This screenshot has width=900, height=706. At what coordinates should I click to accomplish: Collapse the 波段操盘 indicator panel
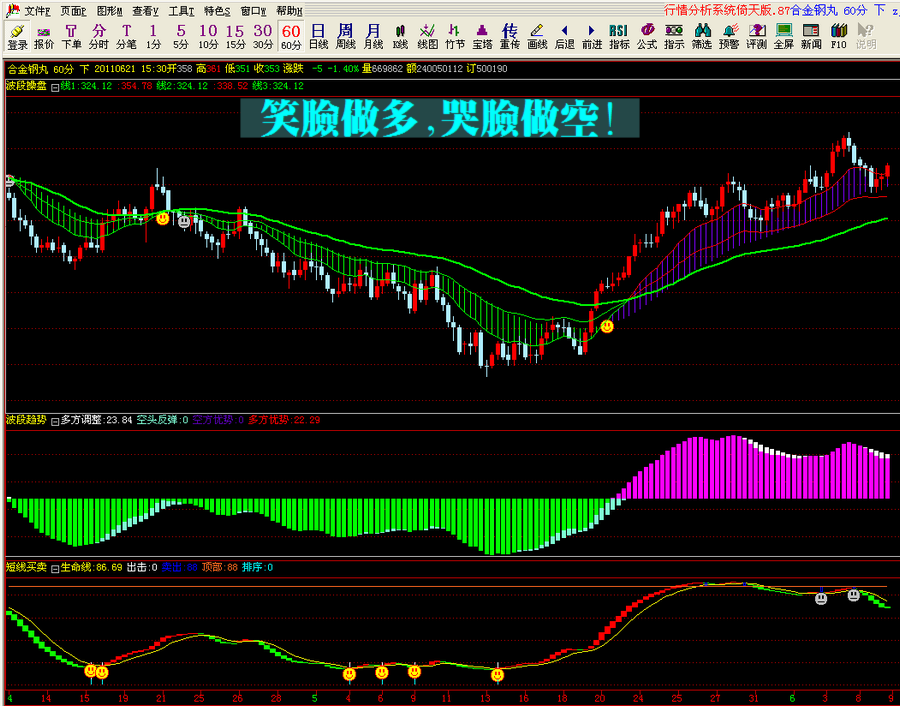pyautogui.click(x=55, y=87)
